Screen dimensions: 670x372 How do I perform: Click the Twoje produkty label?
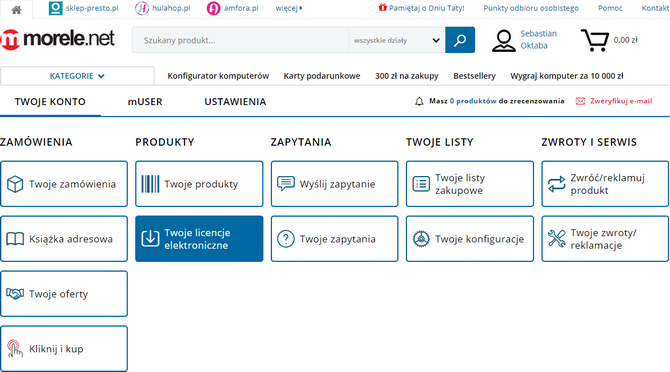201,184
